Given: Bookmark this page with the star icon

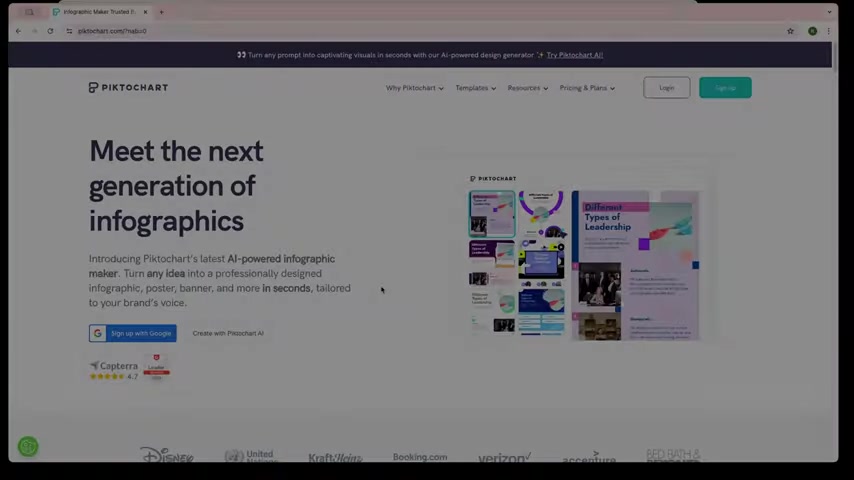Looking at the screenshot, I should coord(790,31).
